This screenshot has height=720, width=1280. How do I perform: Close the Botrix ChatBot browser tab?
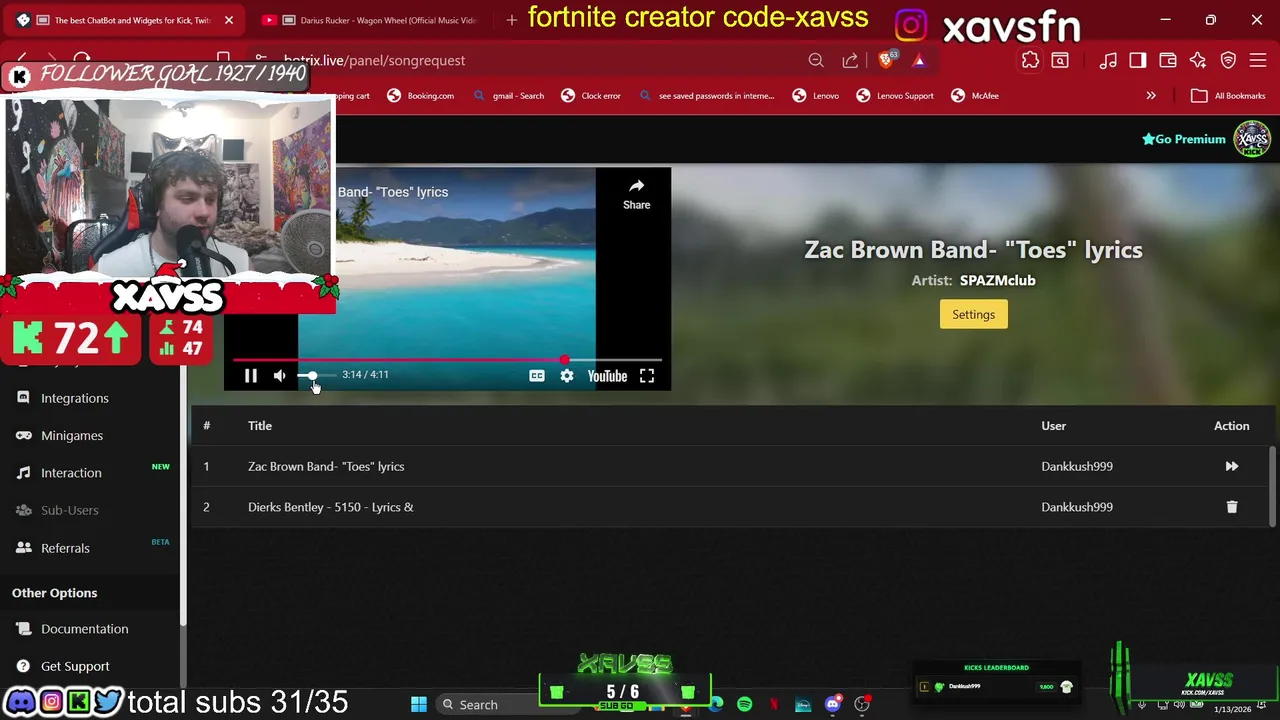click(x=229, y=20)
